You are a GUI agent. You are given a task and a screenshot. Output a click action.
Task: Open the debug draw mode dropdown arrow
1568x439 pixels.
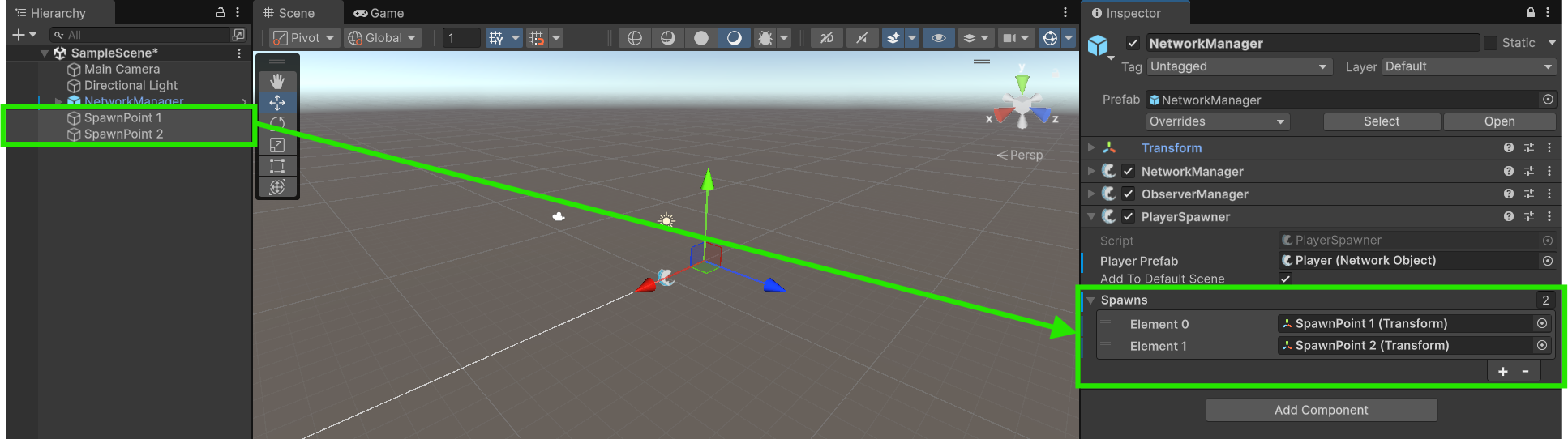tap(784, 38)
